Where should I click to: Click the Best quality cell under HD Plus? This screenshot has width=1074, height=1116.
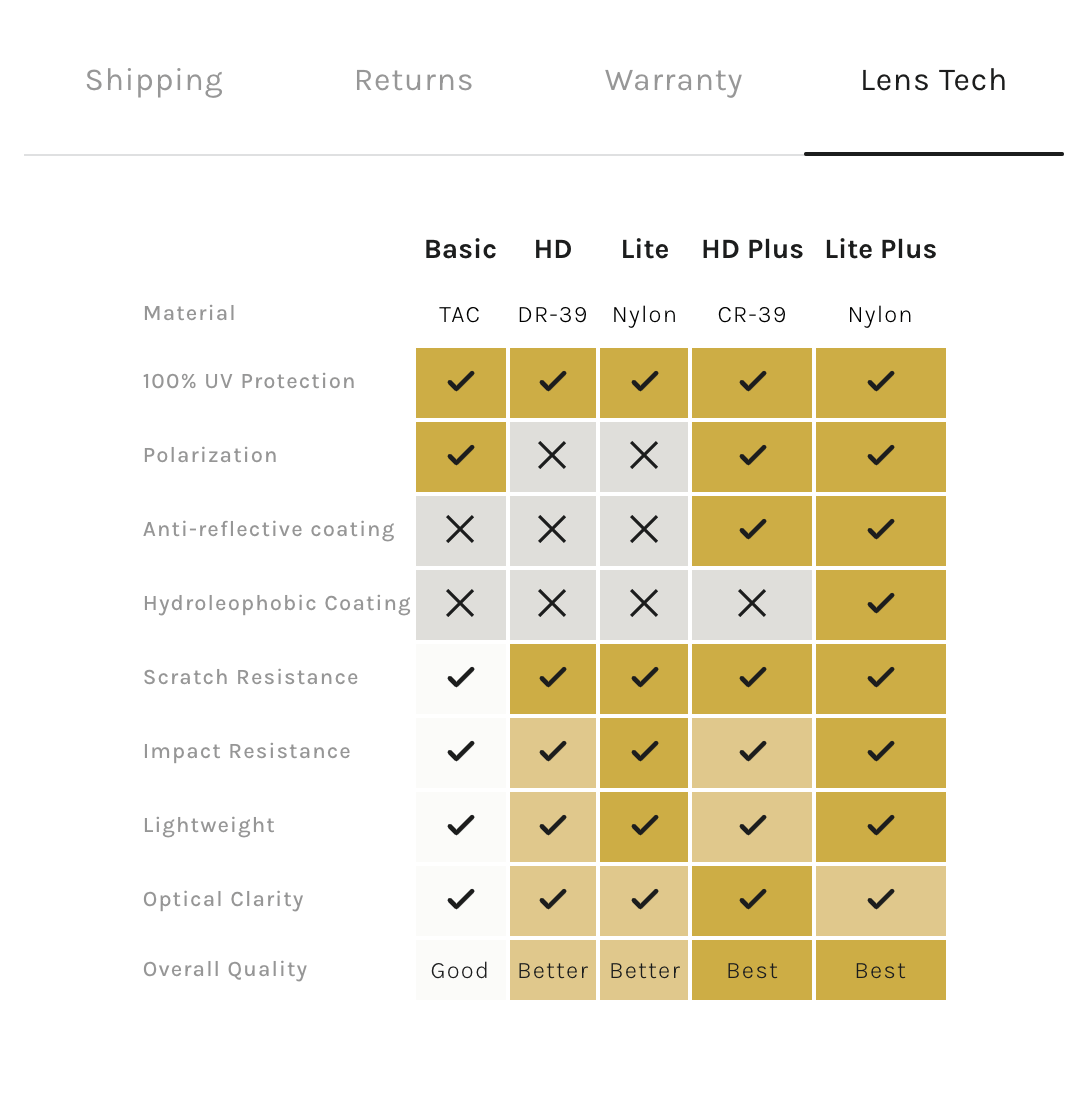click(x=752, y=970)
